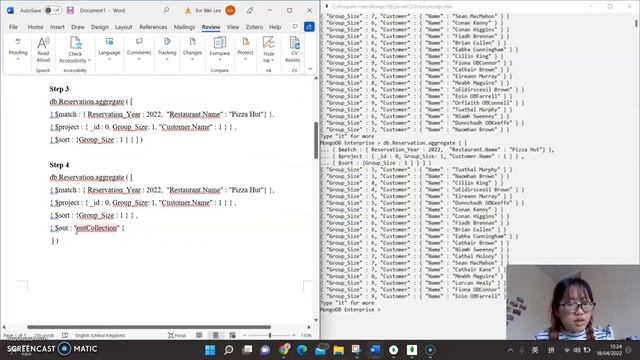Switch to the Insert tab
640x360 pixels.
tap(57, 27)
